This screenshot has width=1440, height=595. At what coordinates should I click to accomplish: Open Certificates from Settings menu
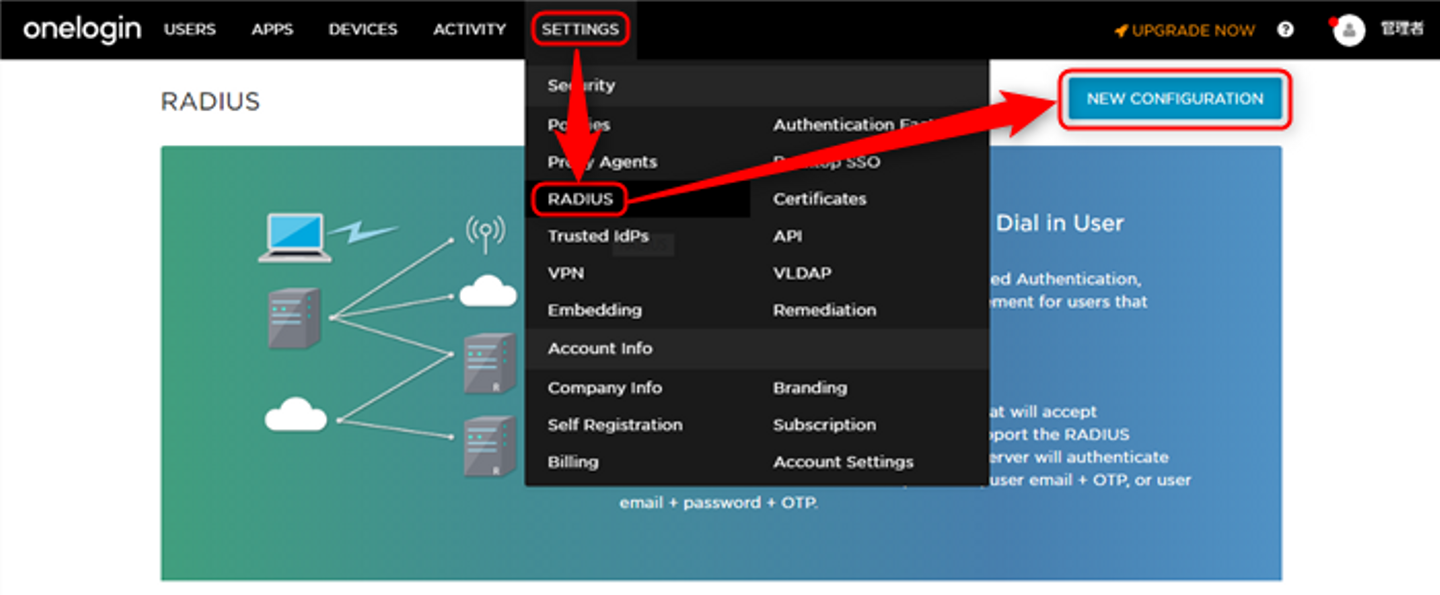820,199
